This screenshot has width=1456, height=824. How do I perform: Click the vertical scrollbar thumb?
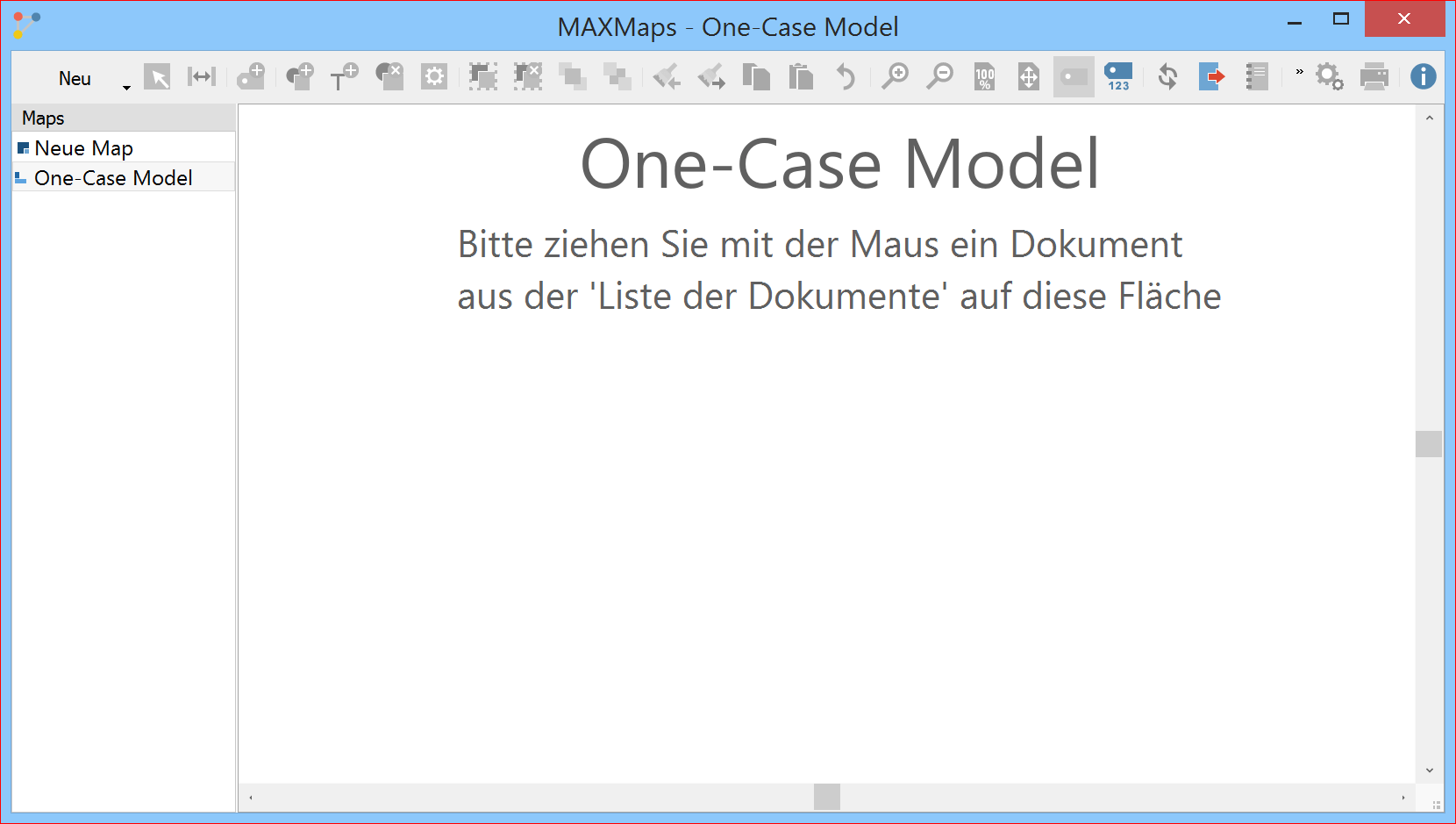point(1429,444)
